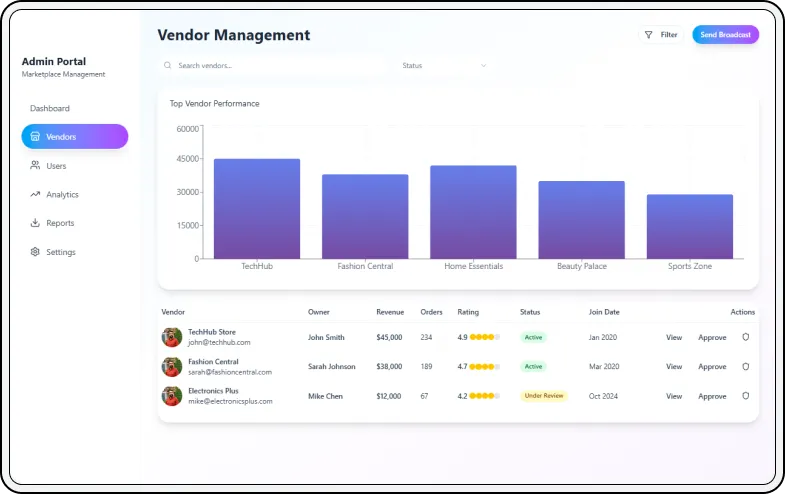Viewport: 785px width, 494px height.
Task: Click the Settings gear icon in sidebar
Action: click(35, 252)
